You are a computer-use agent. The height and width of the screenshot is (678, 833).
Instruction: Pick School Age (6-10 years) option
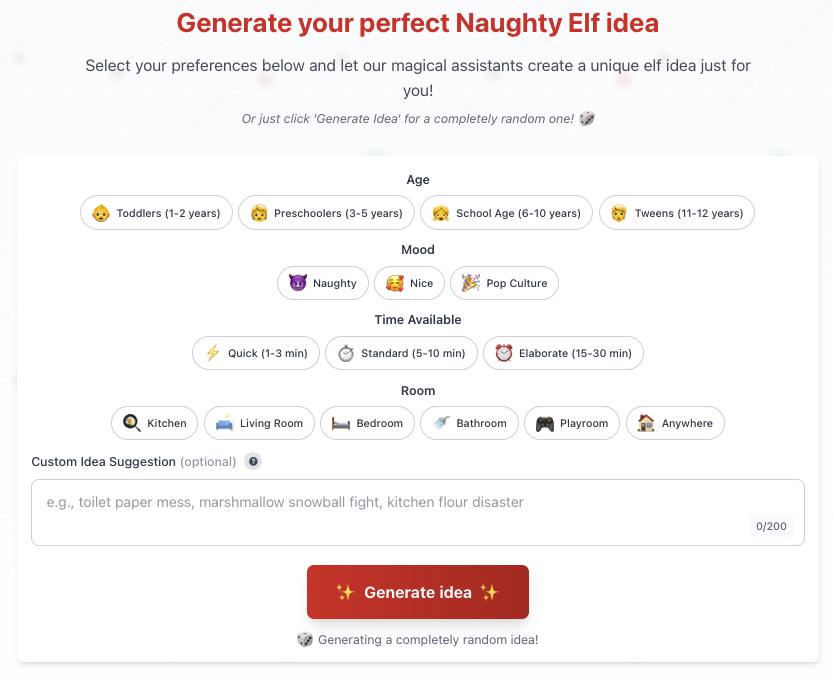pos(506,213)
